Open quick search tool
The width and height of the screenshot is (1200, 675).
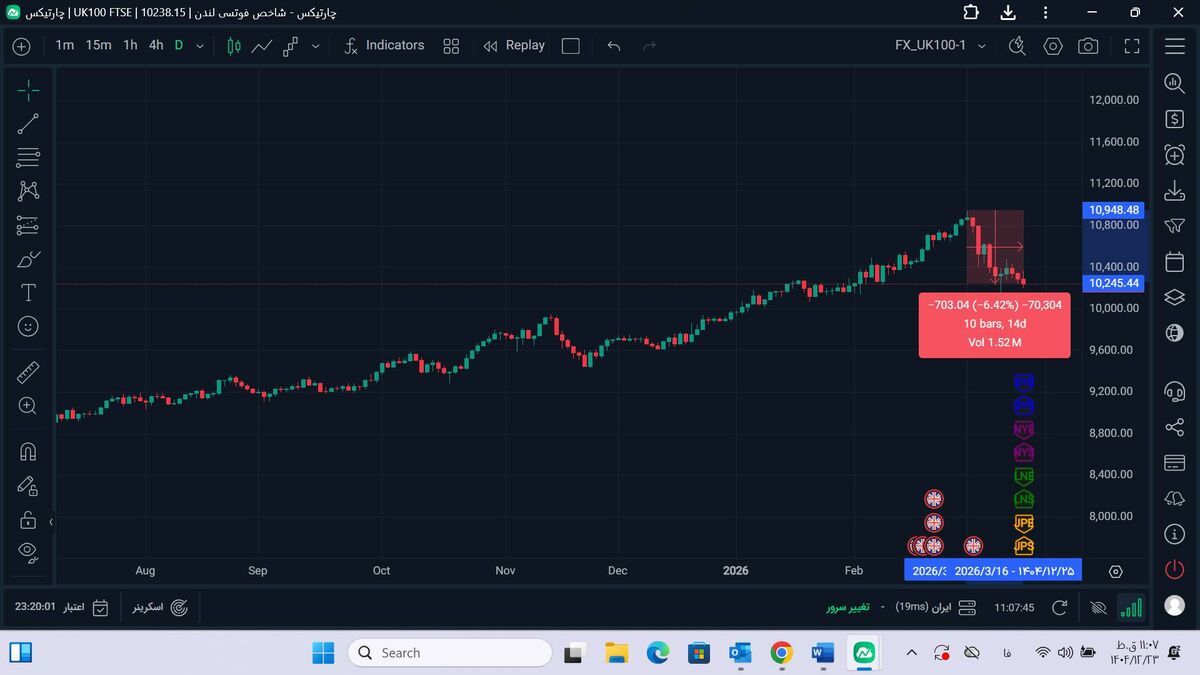click(x=1018, y=46)
